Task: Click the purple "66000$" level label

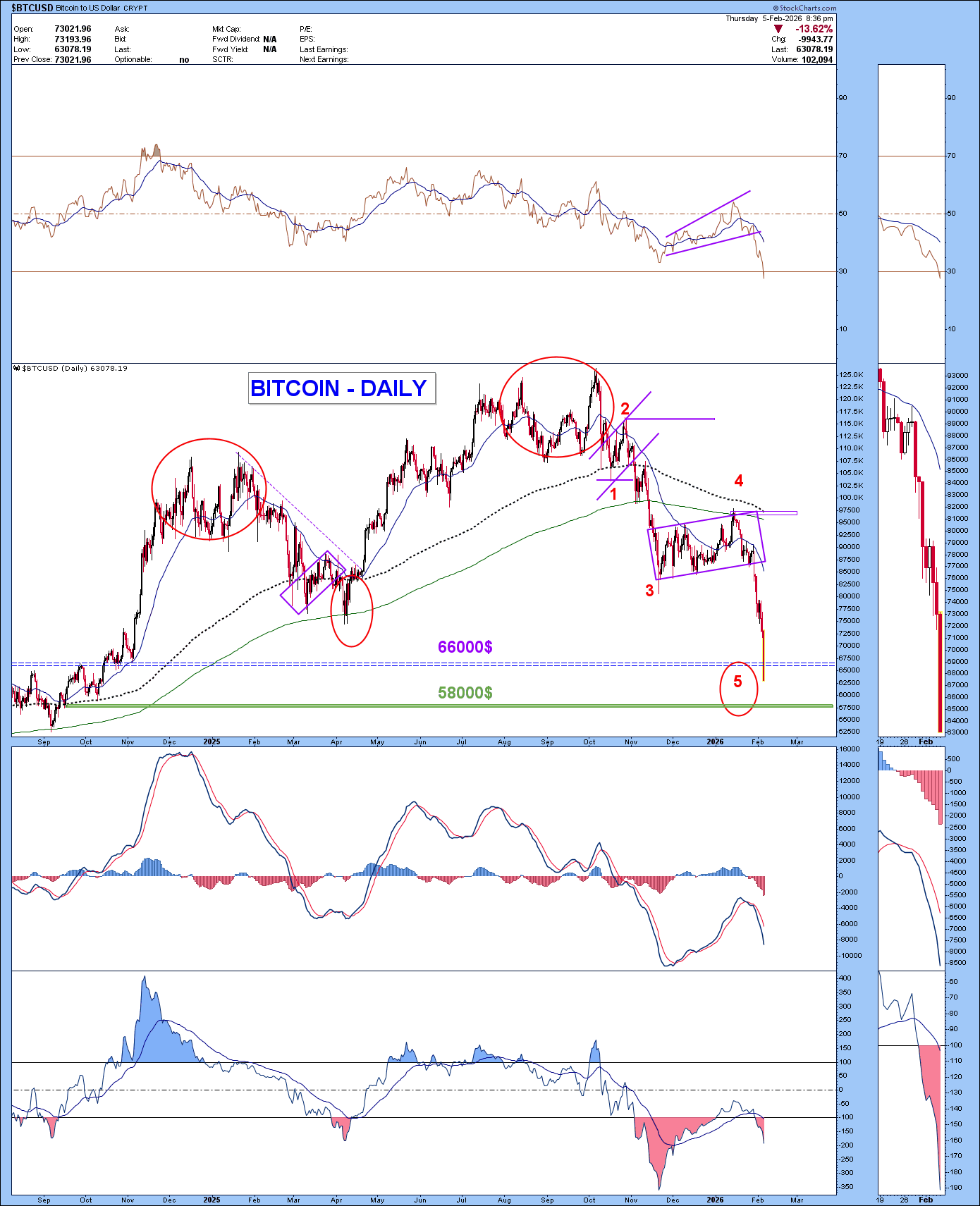Action: coord(465,647)
